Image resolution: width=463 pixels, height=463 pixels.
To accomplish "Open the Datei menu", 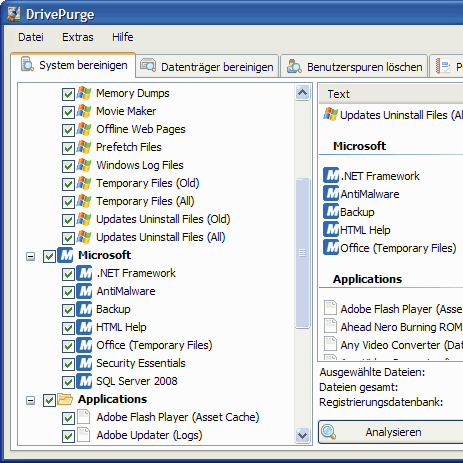I will 31,37.
